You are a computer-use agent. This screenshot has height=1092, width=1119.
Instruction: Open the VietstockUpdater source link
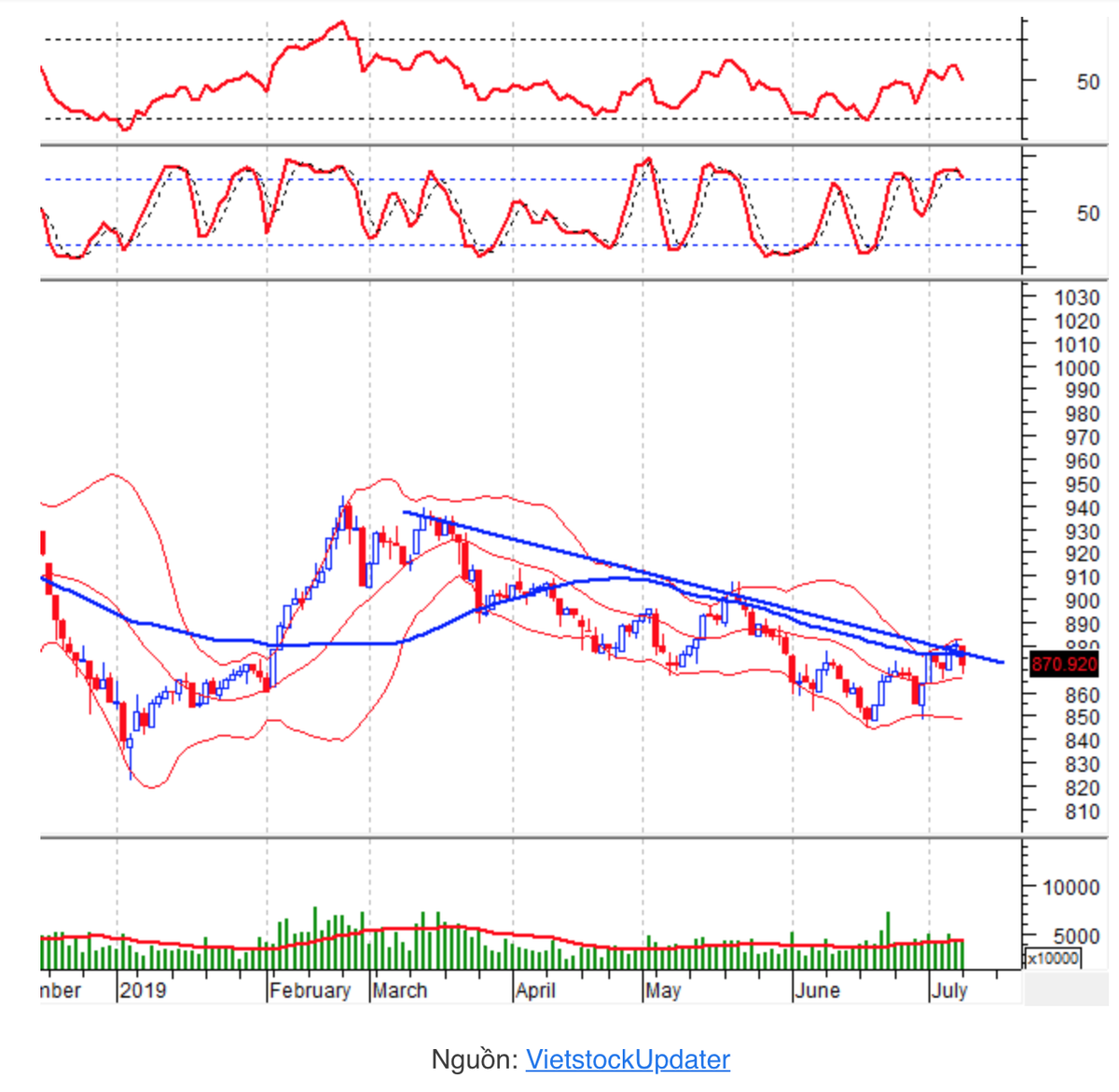tap(628, 1059)
